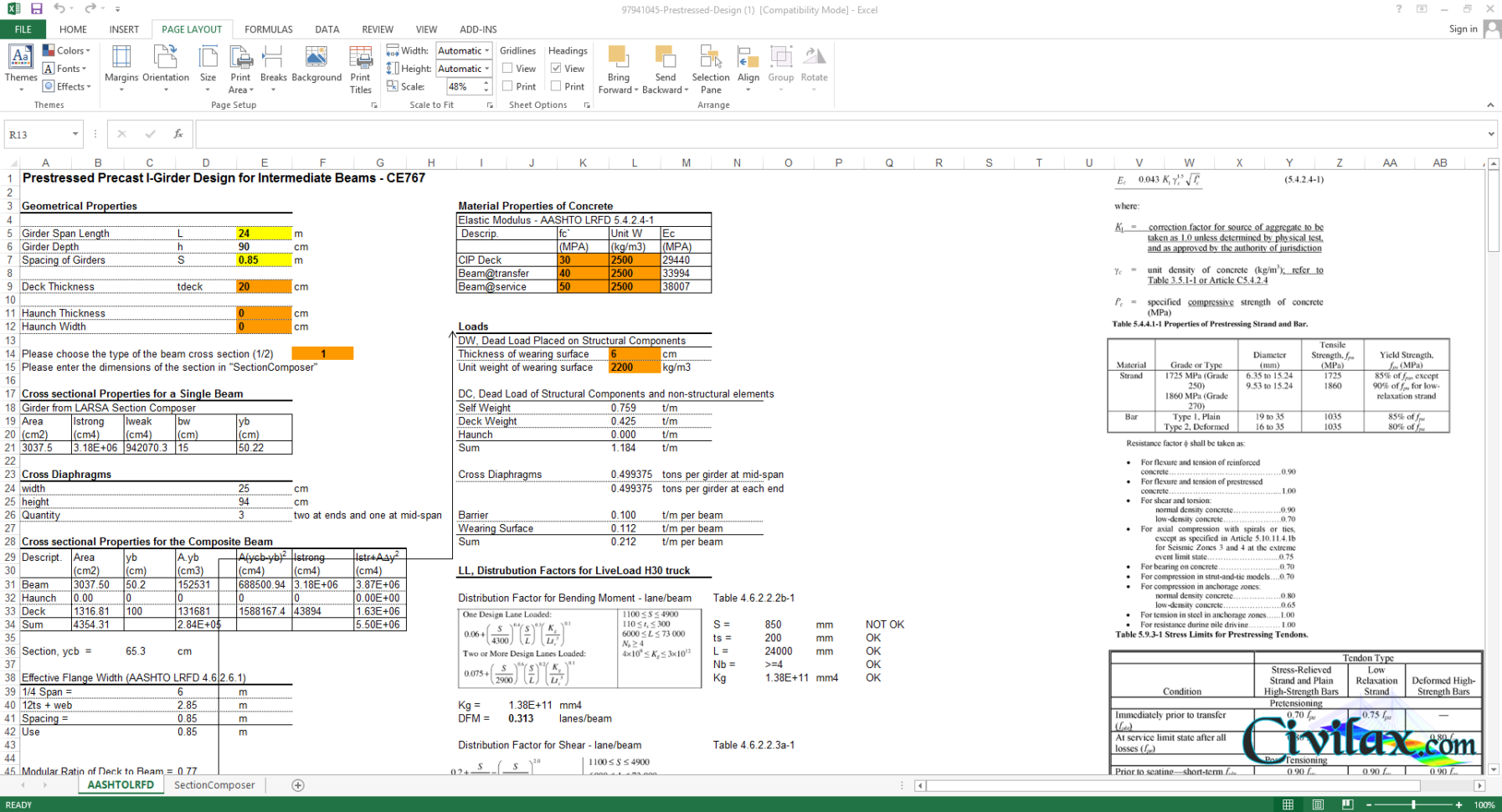Open theme Fonts dropdown

pos(66,69)
